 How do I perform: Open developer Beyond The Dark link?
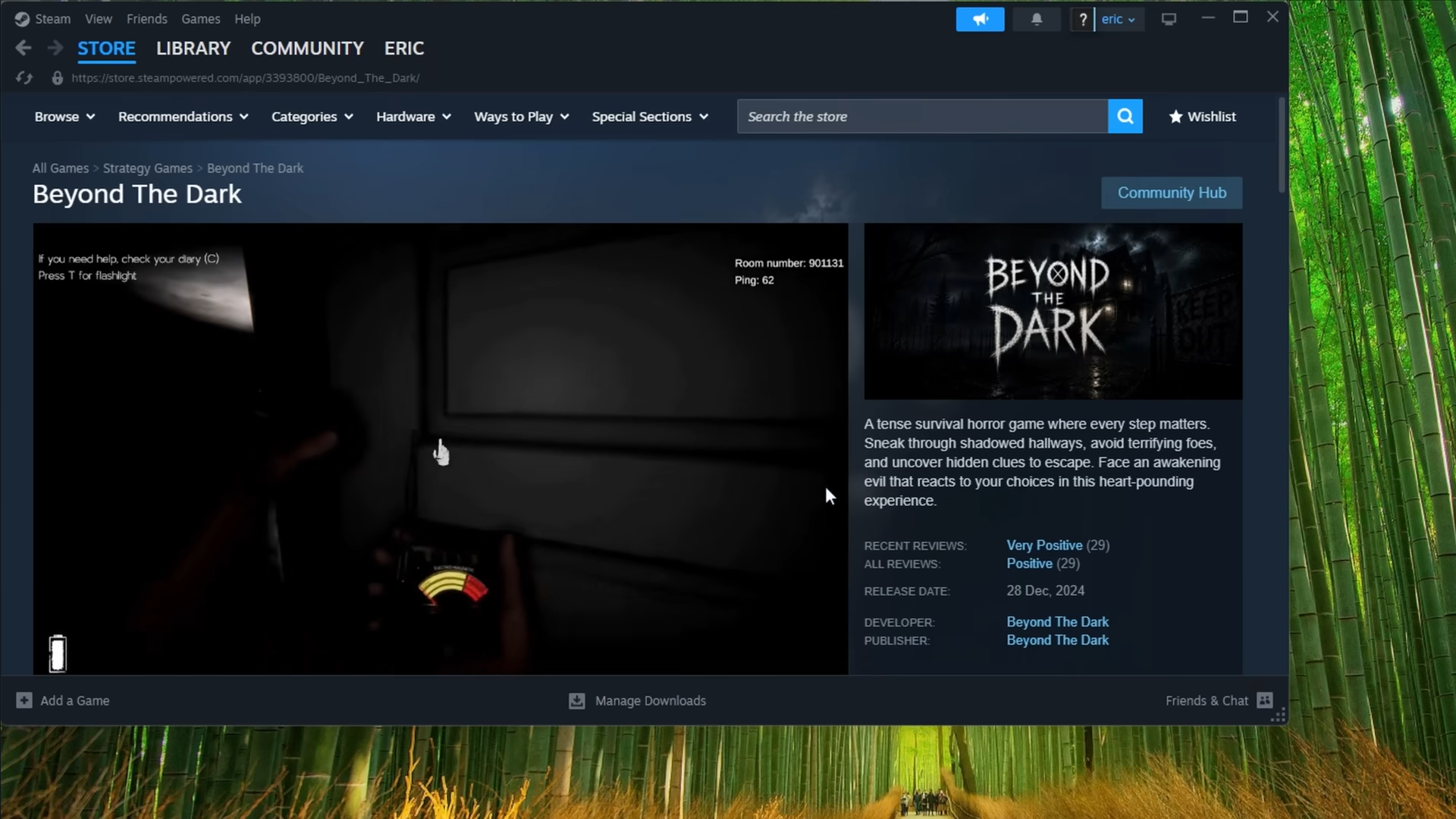pos(1057,622)
